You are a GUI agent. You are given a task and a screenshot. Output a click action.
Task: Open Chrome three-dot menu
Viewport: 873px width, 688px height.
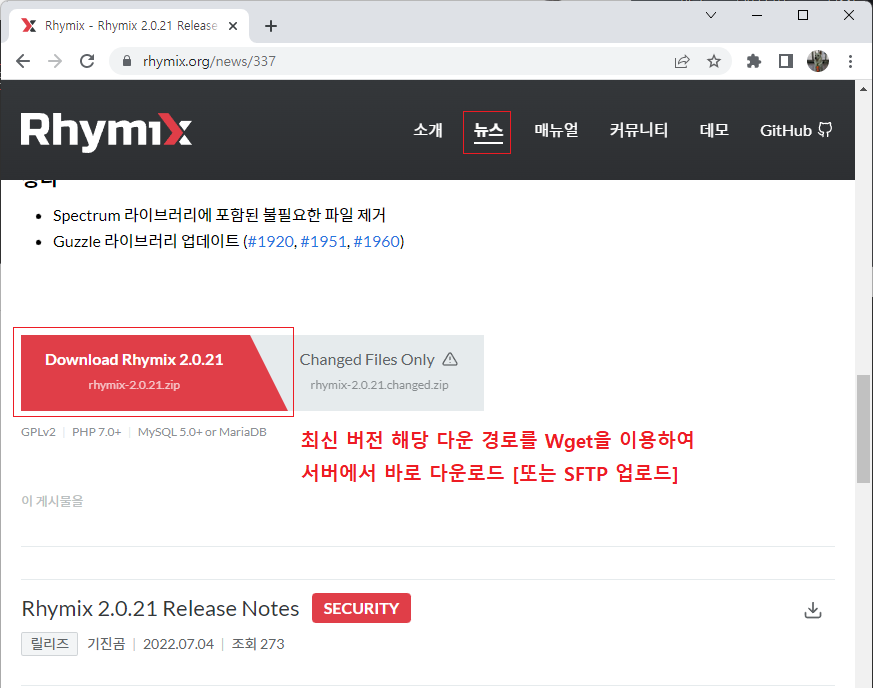click(850, 61)
